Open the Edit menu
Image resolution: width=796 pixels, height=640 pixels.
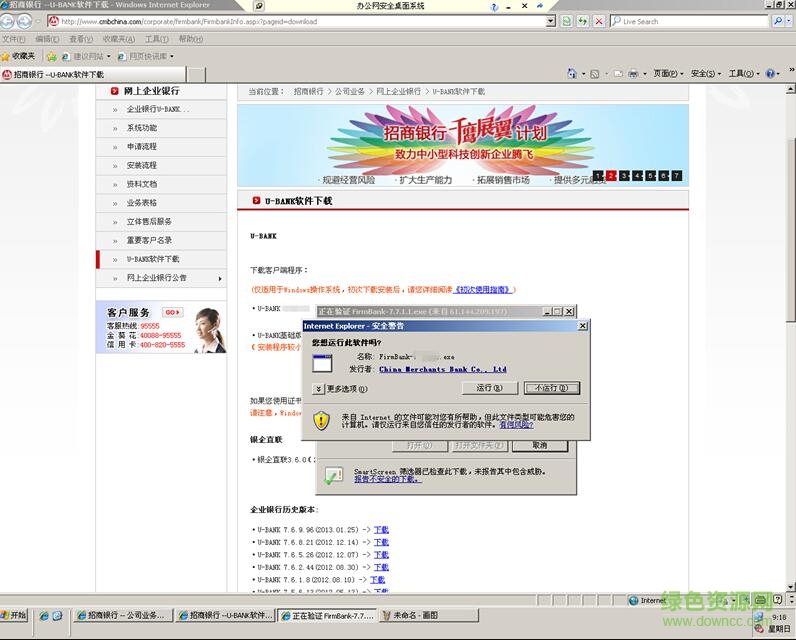point(47,39)
